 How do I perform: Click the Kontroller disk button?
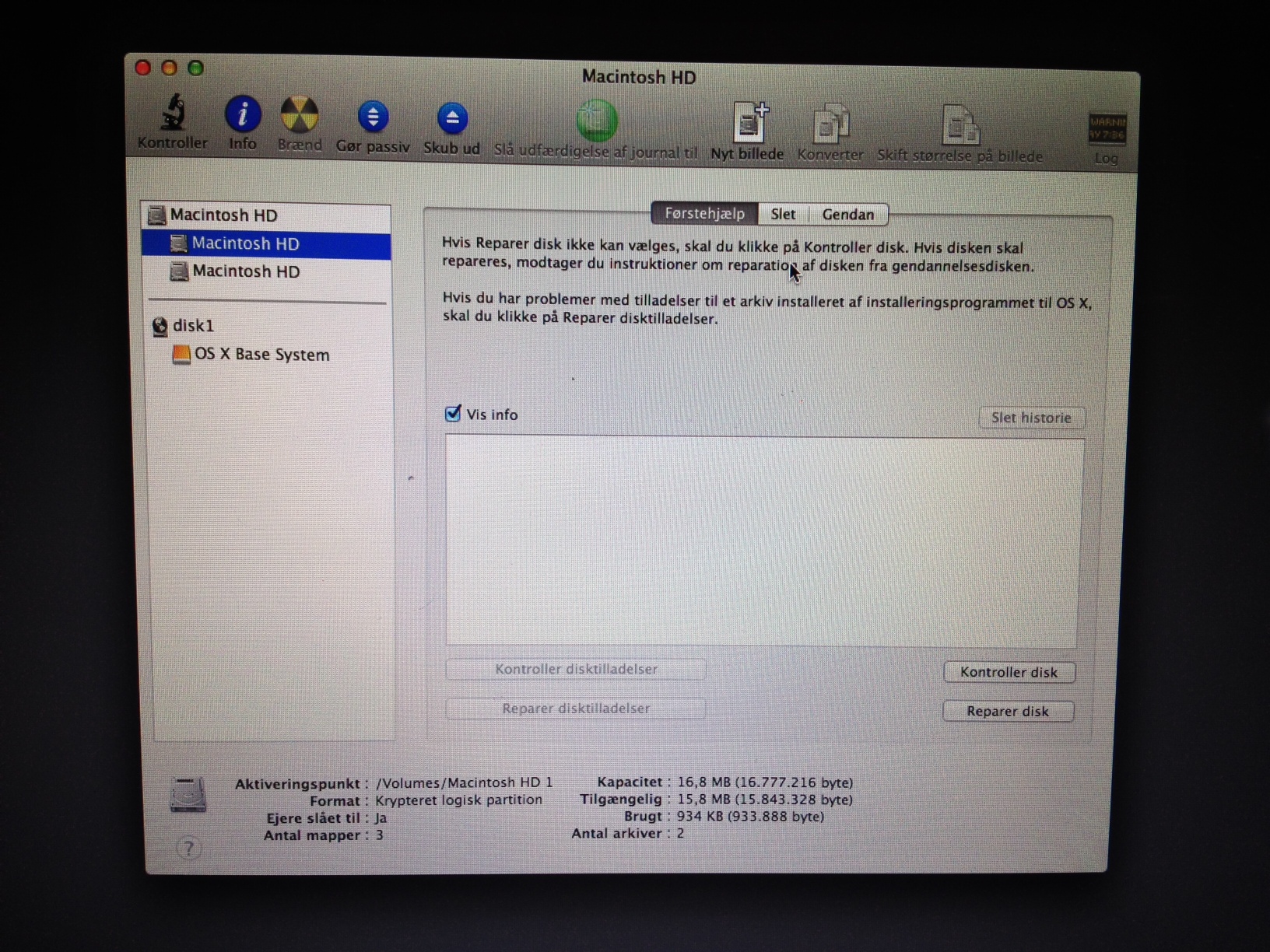click(1009, 672)
